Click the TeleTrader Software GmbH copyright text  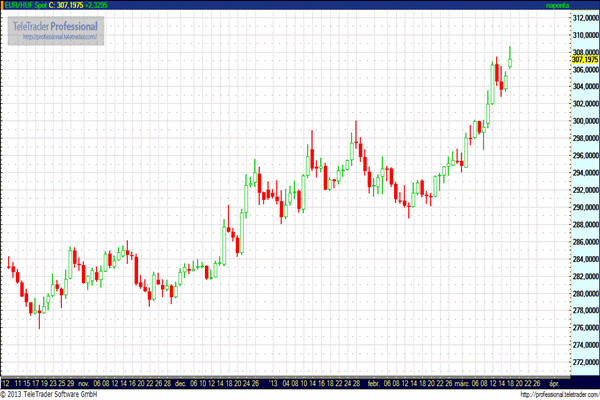(50, 394)
